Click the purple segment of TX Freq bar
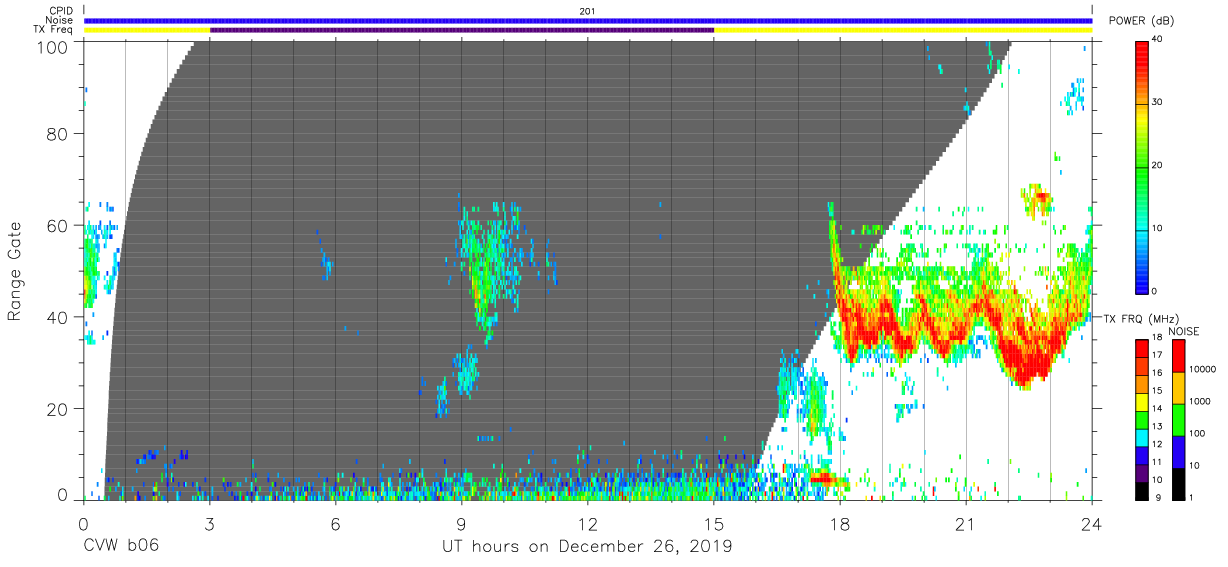Viewport: 1228px width, 567px height. click(462, 30)
